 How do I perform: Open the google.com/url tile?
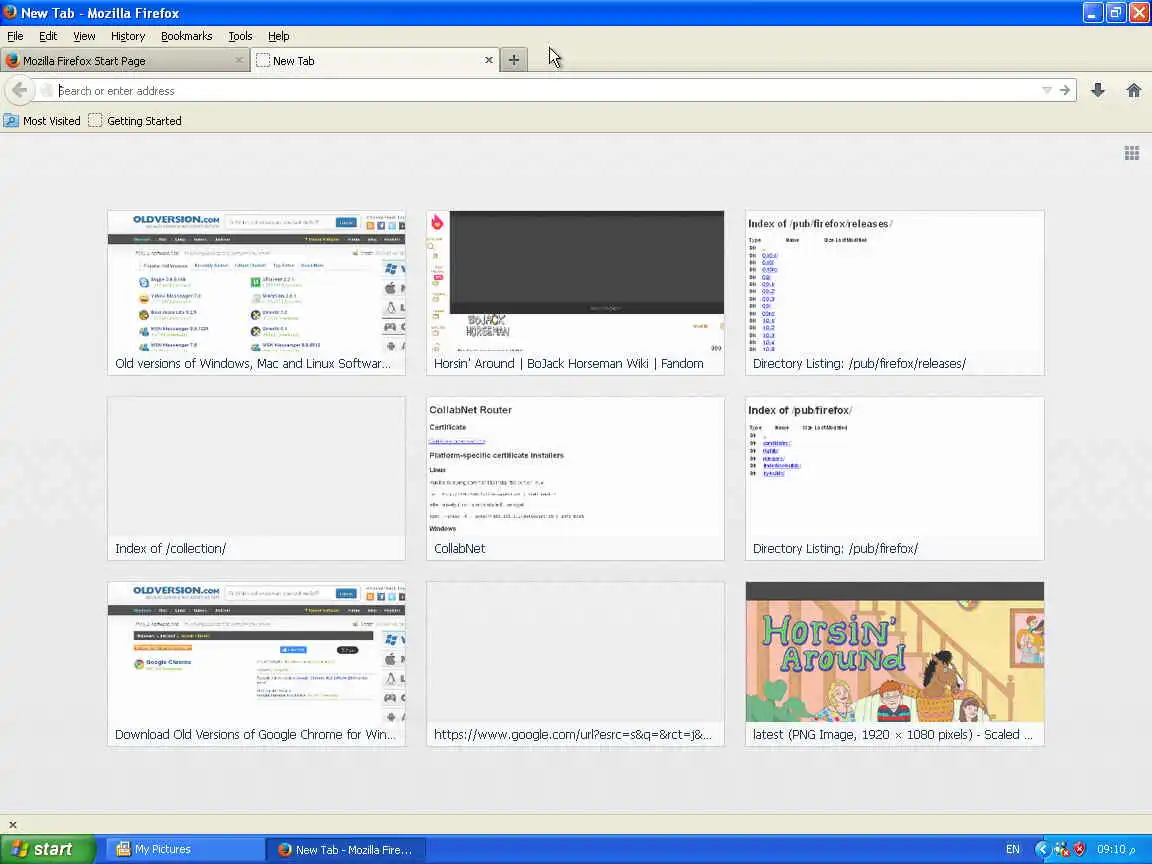[575, 664]
